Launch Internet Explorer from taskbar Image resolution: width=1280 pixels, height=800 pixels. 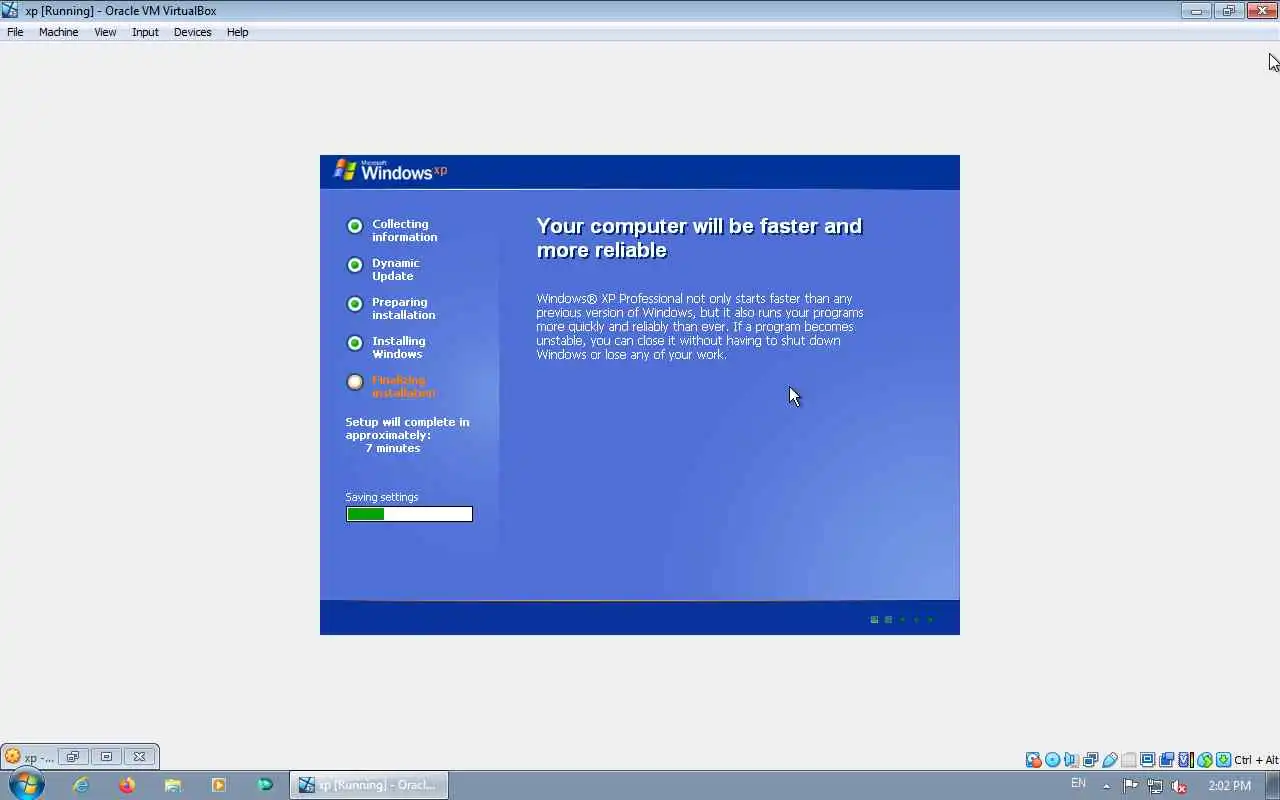point(81,785)
